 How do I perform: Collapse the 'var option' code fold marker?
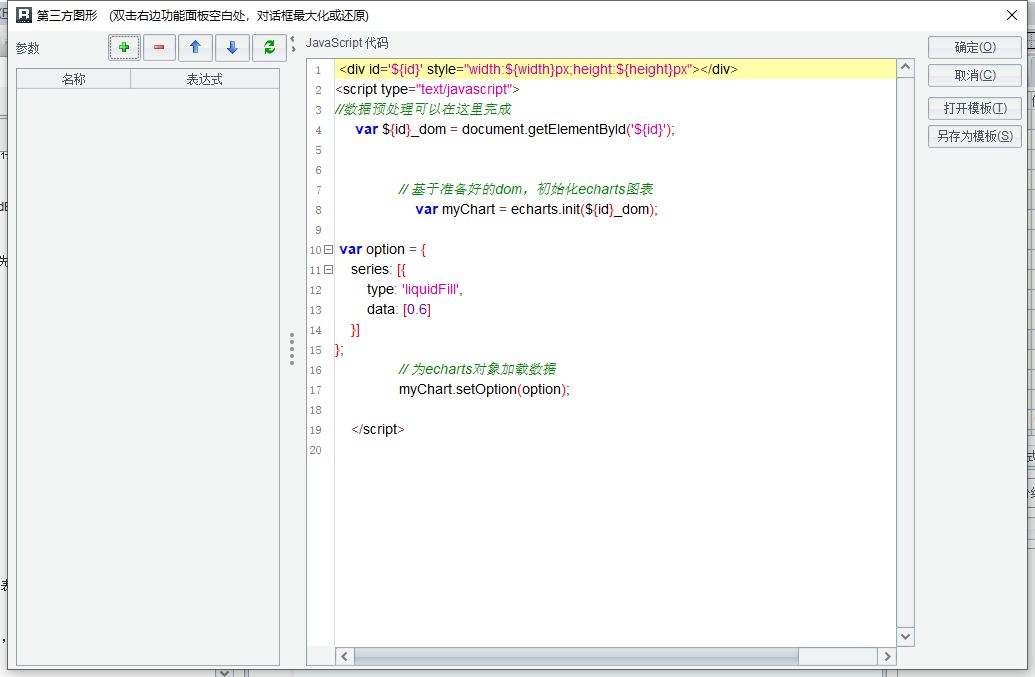(328, 250)
